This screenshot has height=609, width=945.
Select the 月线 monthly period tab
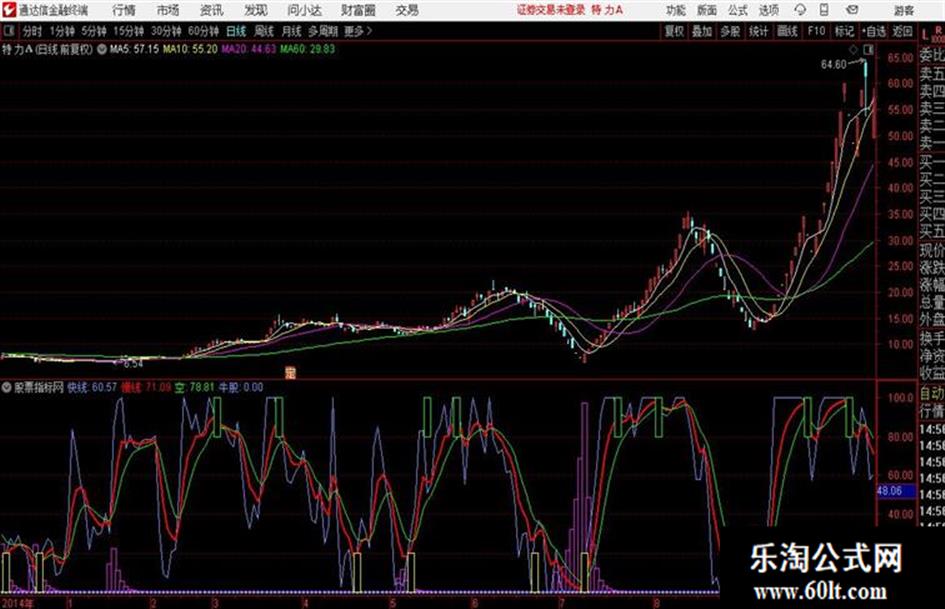(x=292, y=31)
